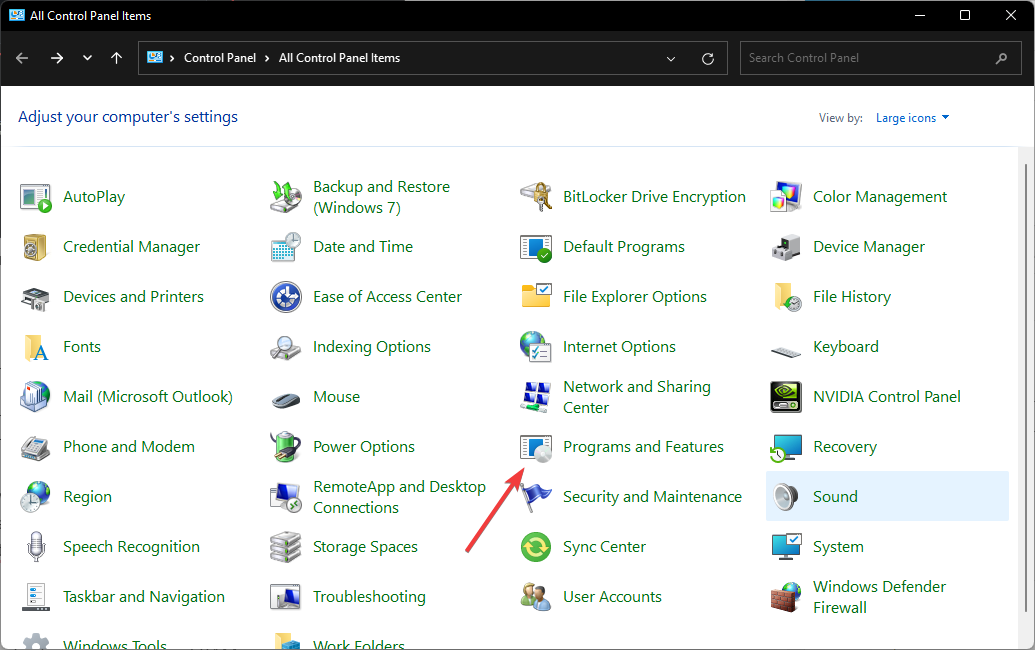Go back with the Back arrow
The image size is (1035, 650).
[23, 58]
